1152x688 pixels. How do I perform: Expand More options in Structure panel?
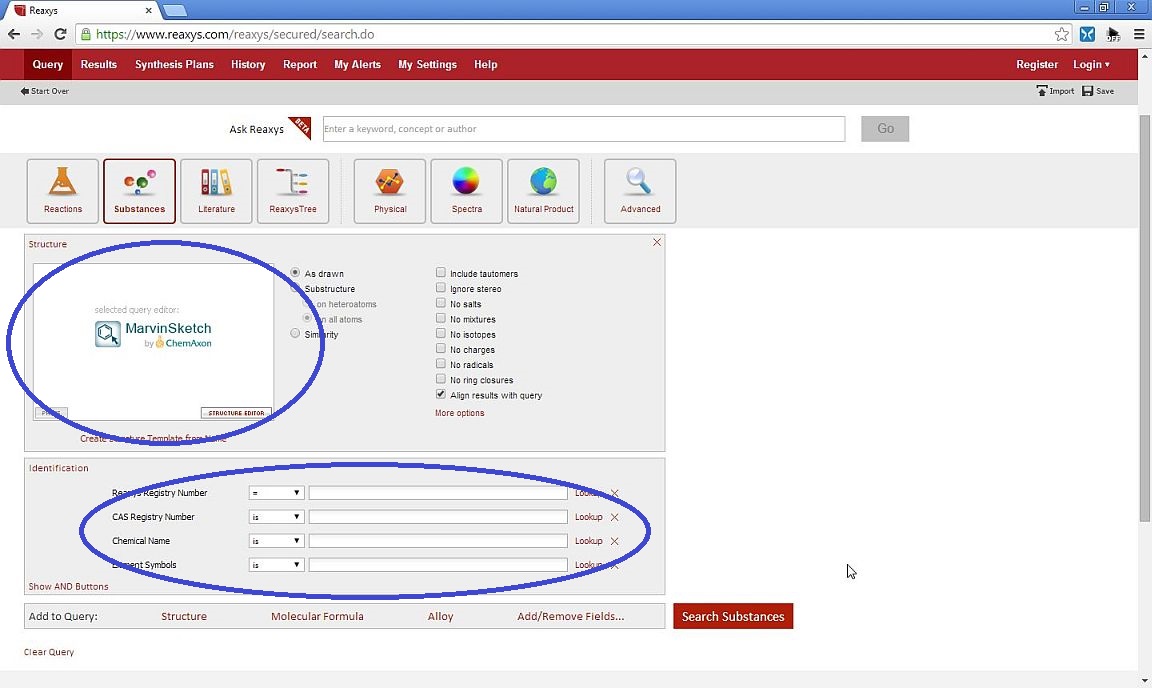pyautogui.click(x=459, y=413)
